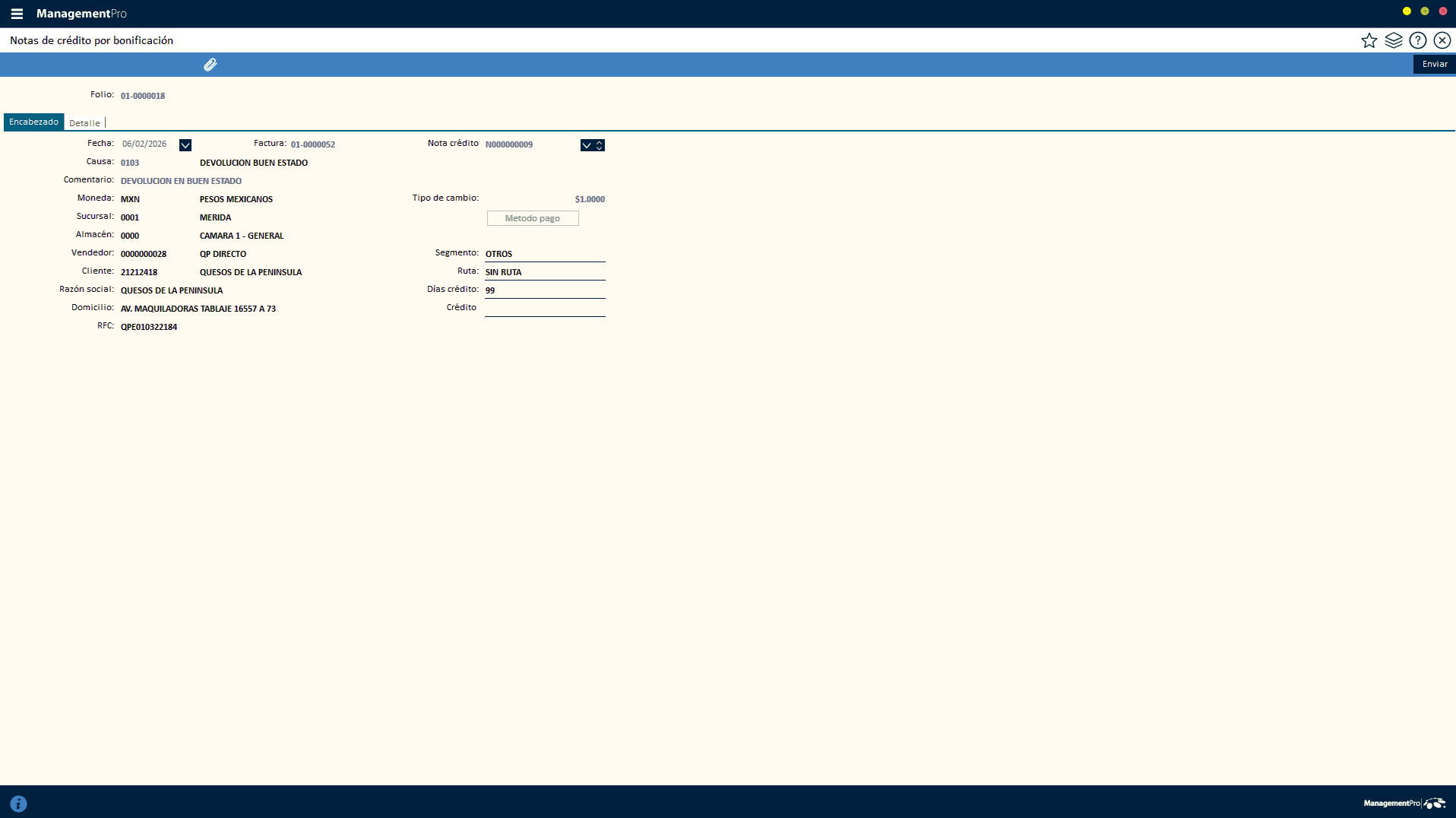The image size is (1456, 818).
Task: Click the Ruta field showing SIN RUTA
Action: (545, 272)
